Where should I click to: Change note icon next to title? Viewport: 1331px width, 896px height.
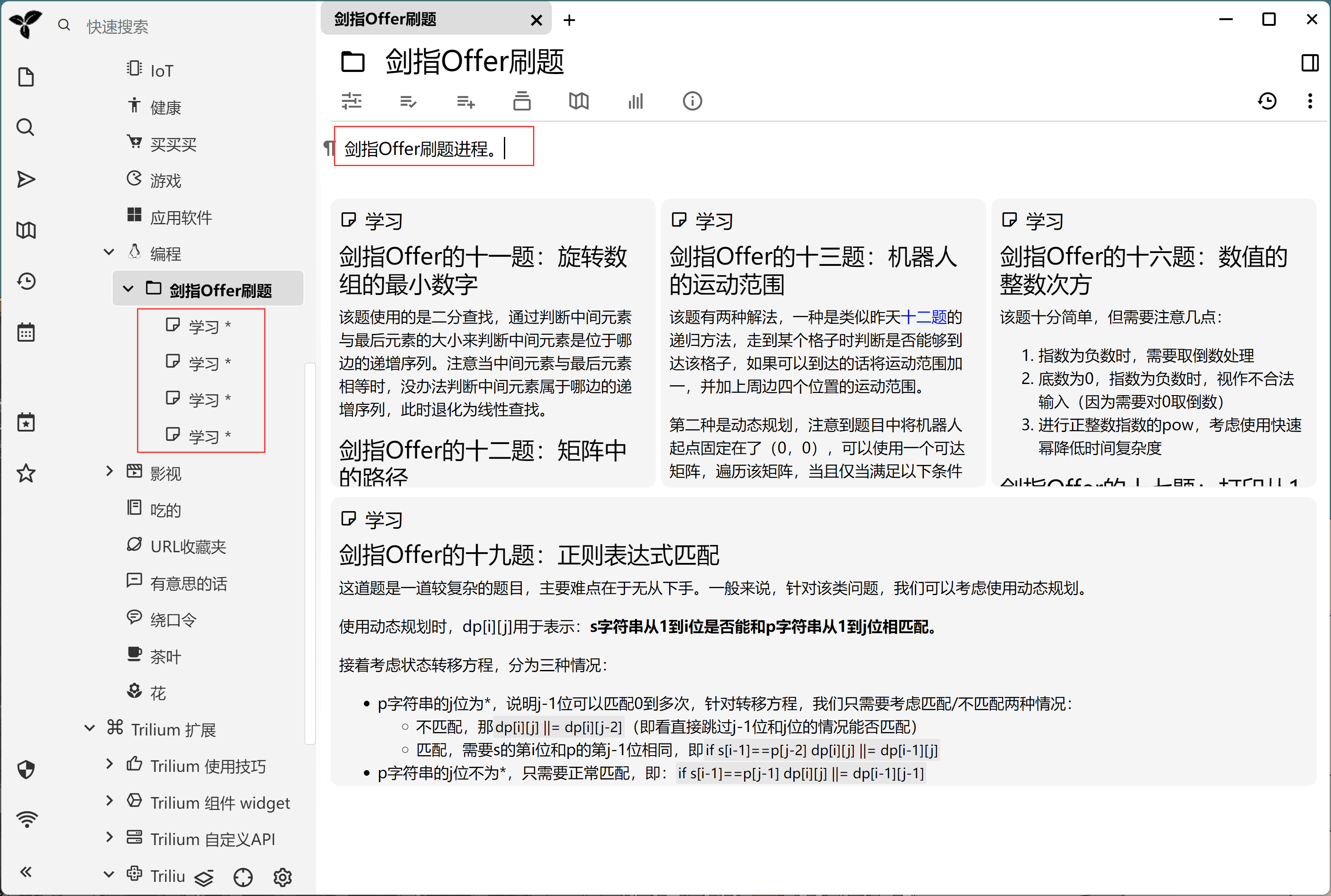click(353, 61)
